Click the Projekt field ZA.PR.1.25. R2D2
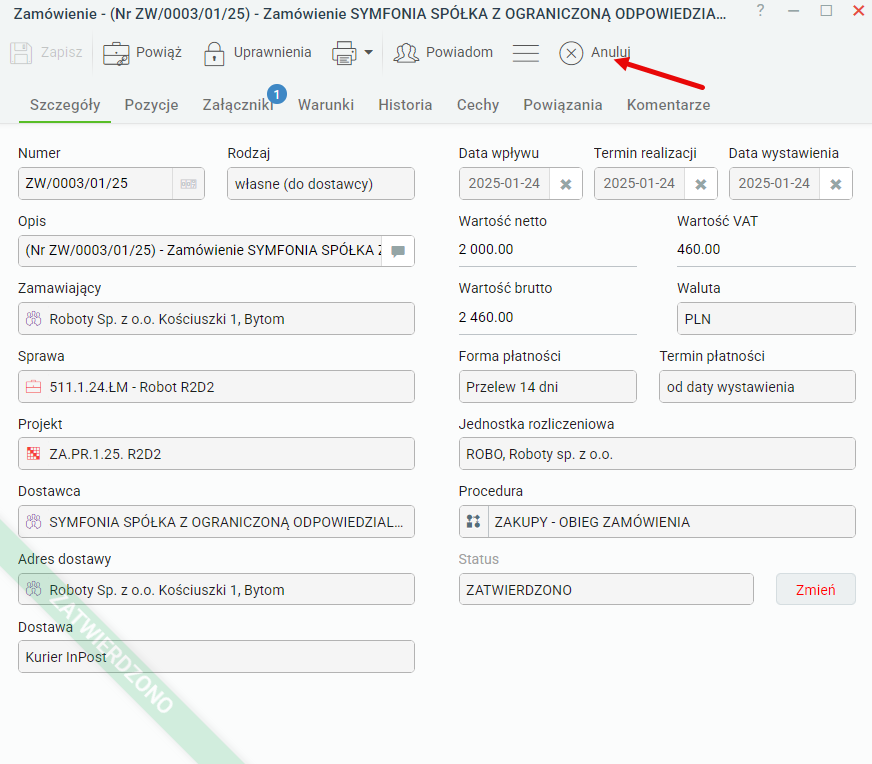 coord(216,454)
